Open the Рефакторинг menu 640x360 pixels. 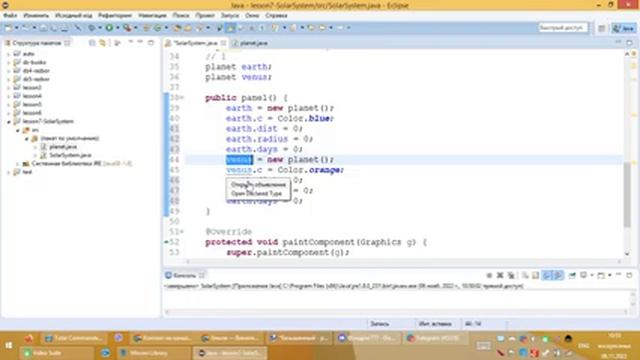(115, 16)
